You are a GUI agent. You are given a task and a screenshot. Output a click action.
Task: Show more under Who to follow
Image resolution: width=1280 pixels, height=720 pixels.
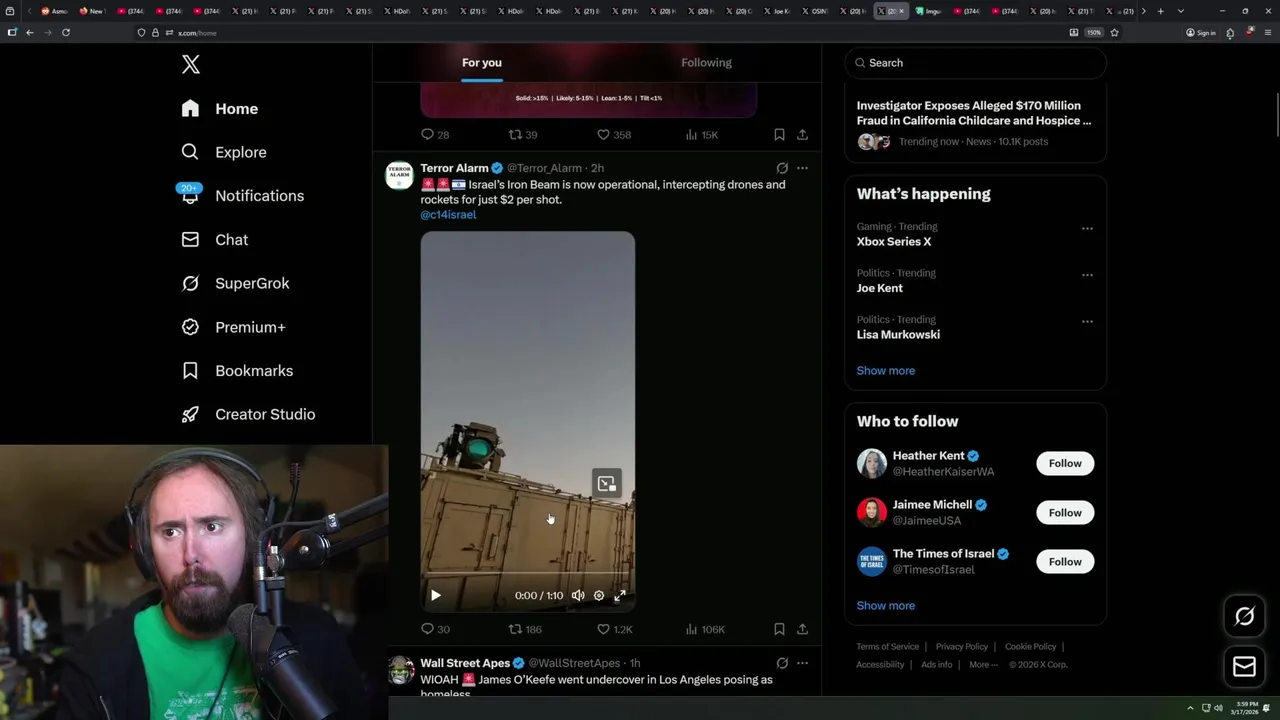886,606
